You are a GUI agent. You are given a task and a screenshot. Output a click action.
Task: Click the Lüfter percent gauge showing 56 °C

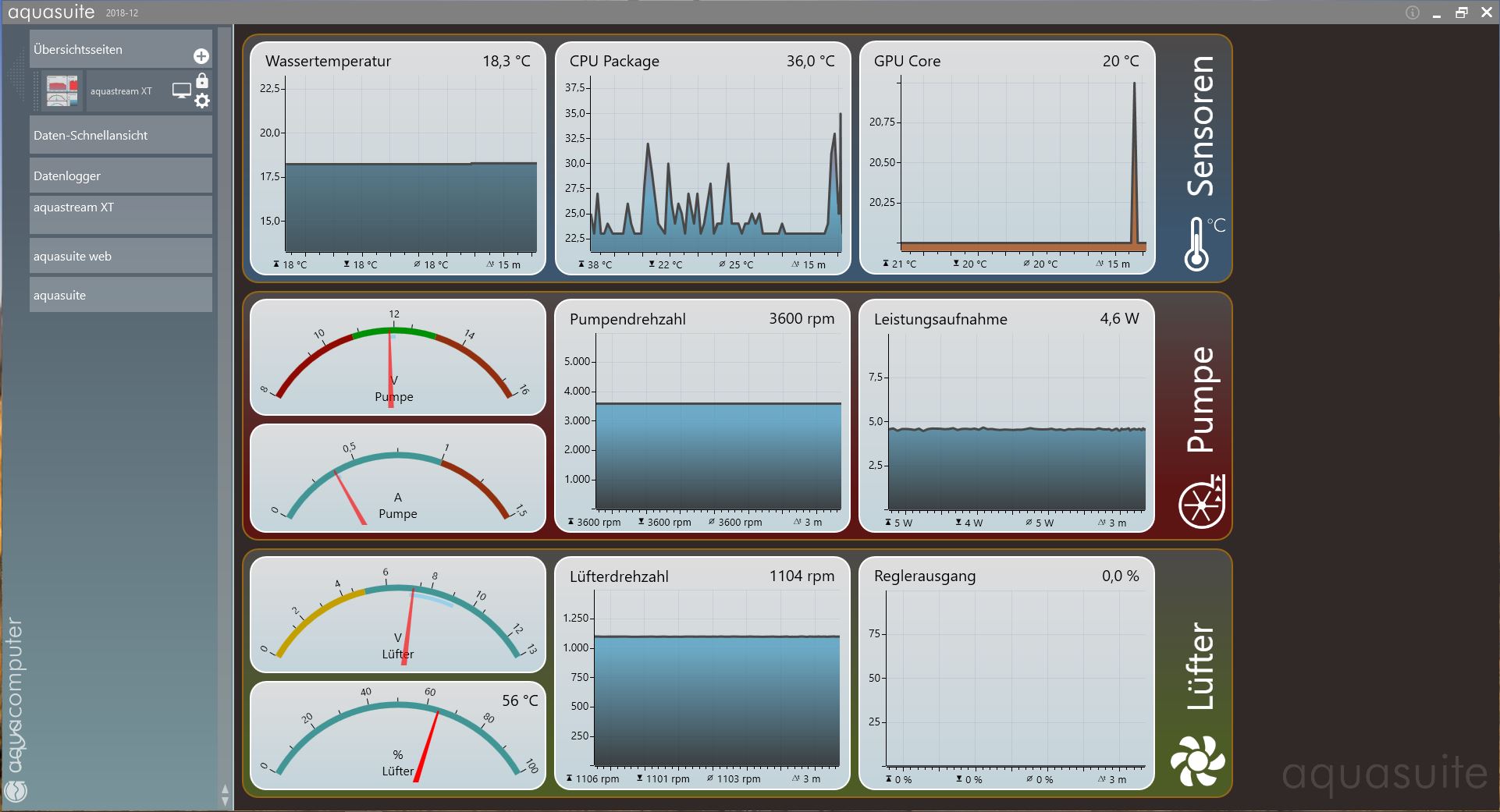tap(398, 736)
